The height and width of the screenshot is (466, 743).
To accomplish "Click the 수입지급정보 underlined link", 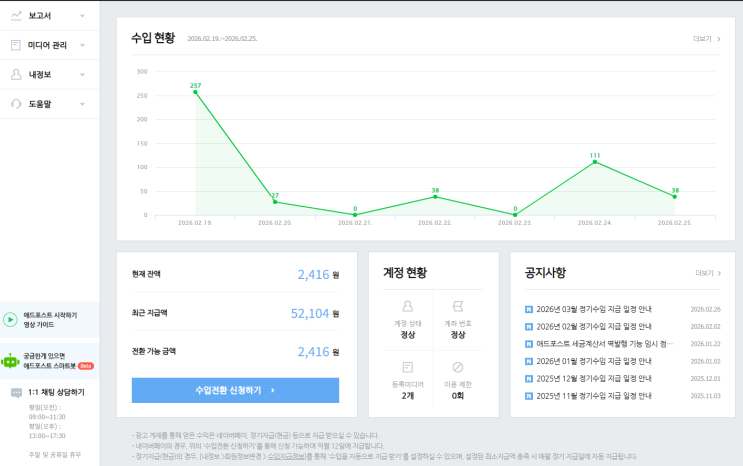I will pyautogui.click(x=286, y=457).
